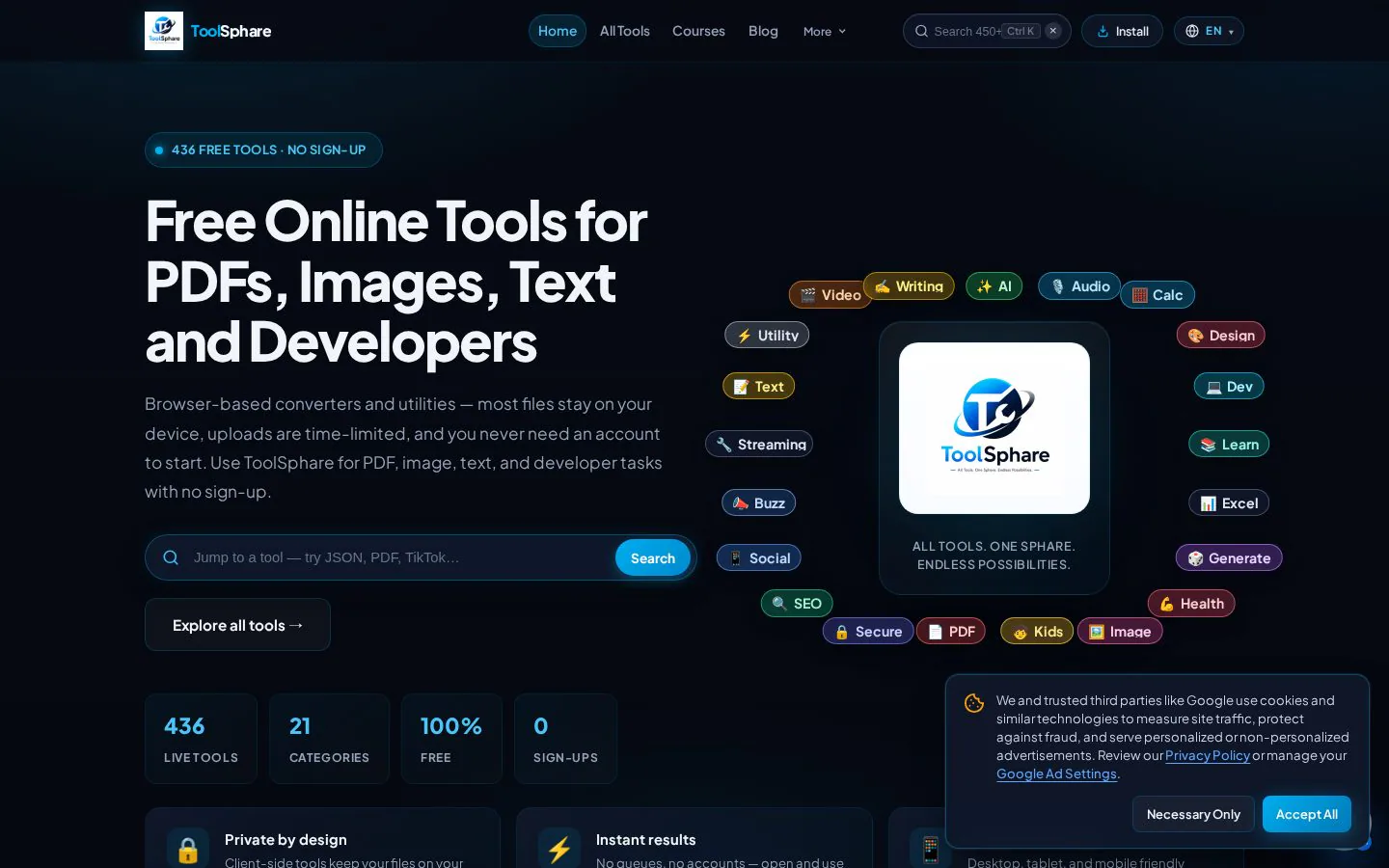Open the Learn category chip
The width and height of the screenshot is (1389, 868).
[1229, 445]
